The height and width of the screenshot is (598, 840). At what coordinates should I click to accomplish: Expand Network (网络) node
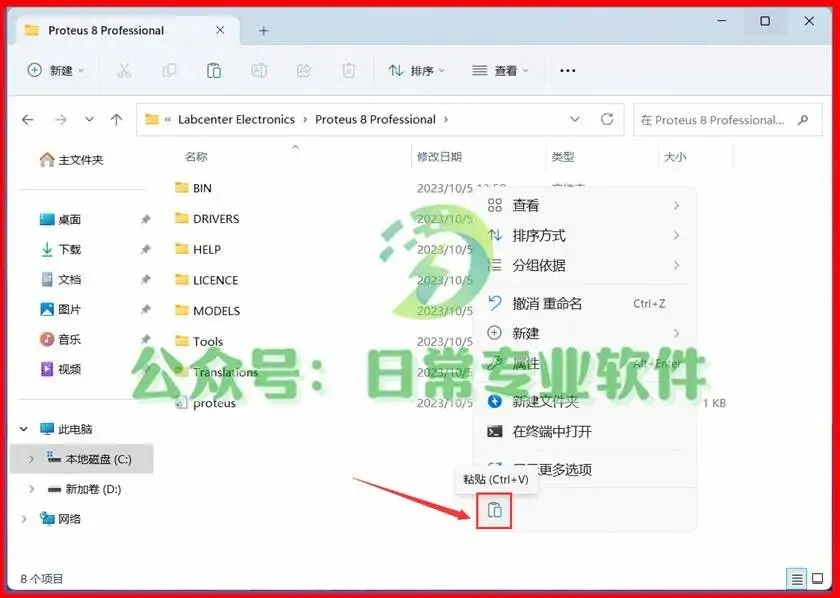(24, 519)
